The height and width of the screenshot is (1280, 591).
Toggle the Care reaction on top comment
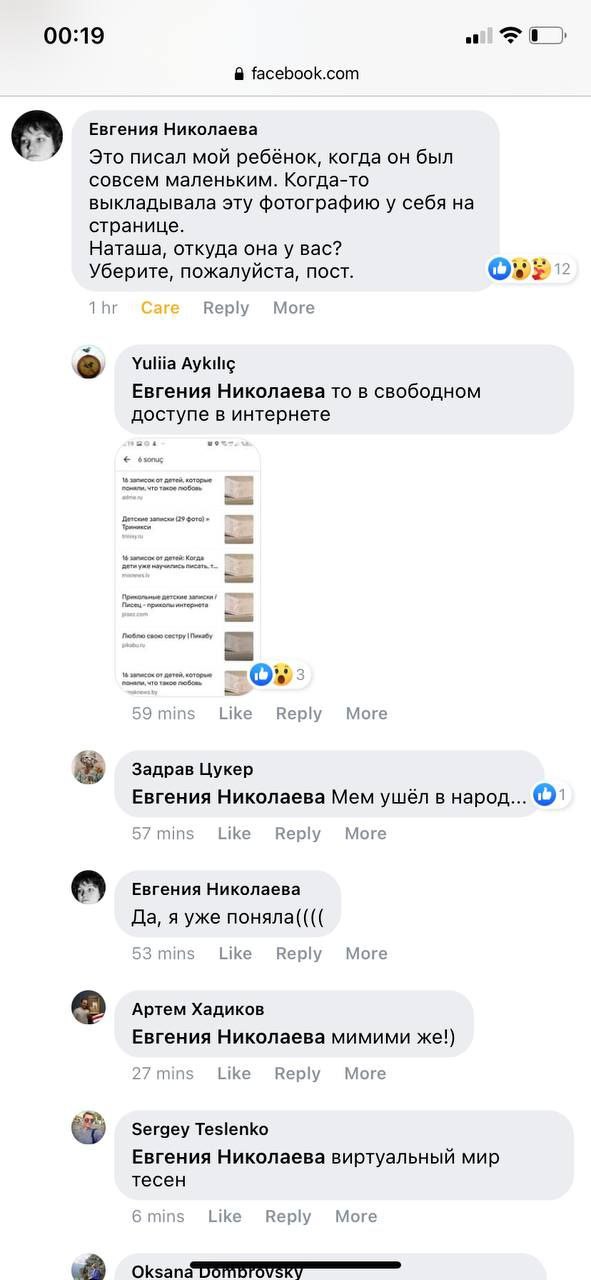tap(160, 308)
